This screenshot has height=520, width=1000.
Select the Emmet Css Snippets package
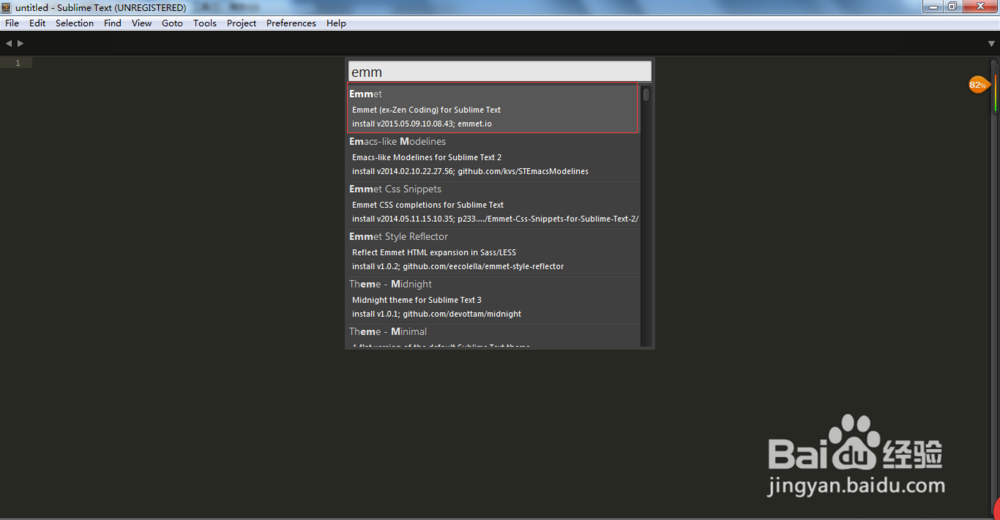click(x=493, y=204)
